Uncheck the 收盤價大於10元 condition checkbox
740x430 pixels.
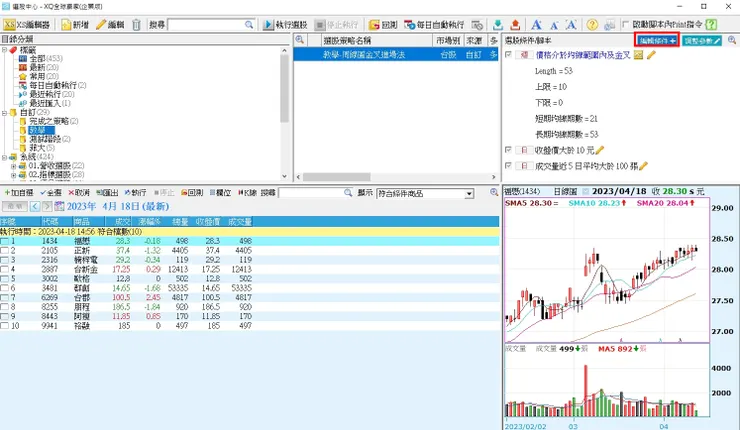point(508,150)
